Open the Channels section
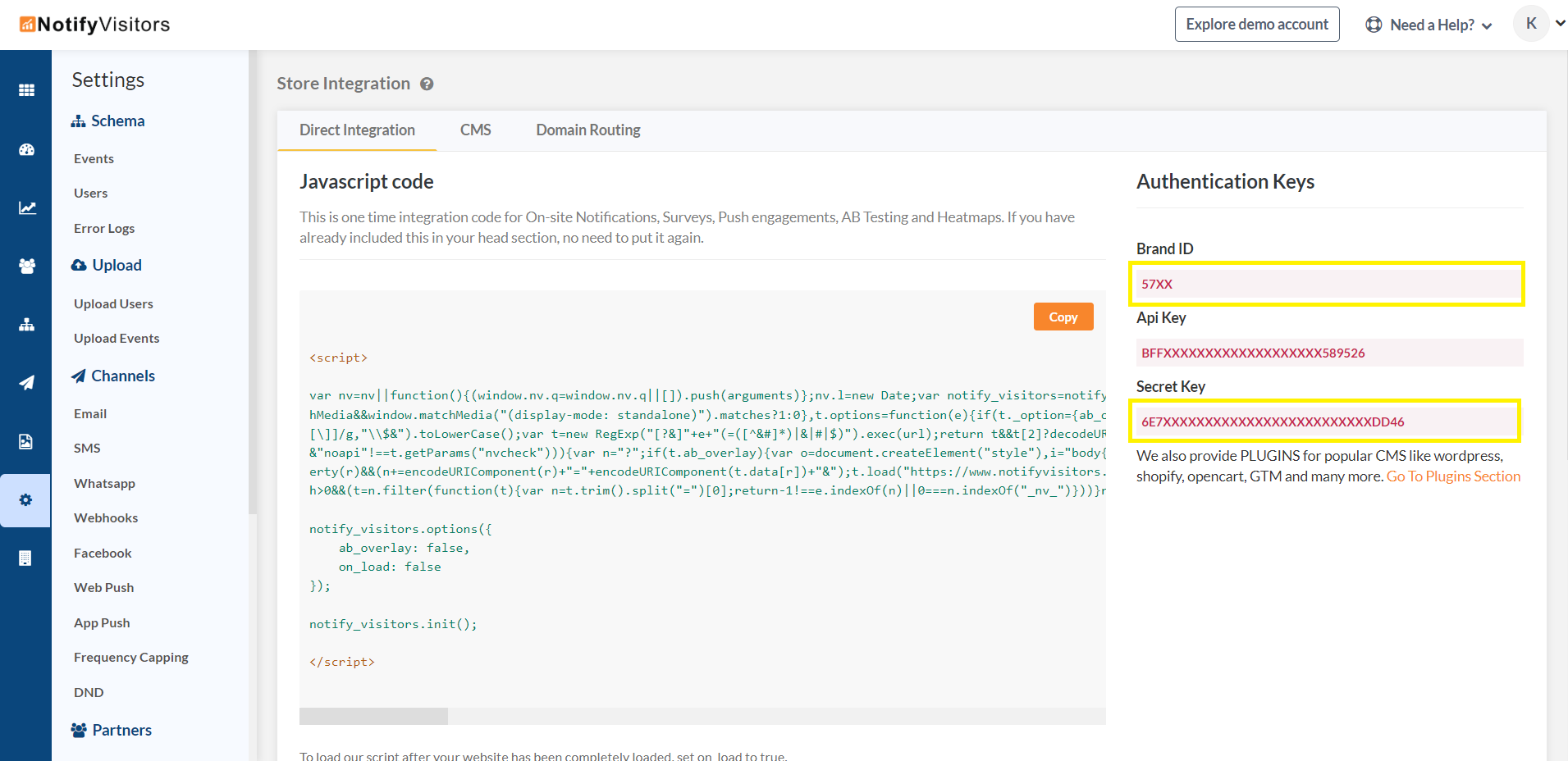Viewport: 1568px width, 761px height. tap(113, 376)
